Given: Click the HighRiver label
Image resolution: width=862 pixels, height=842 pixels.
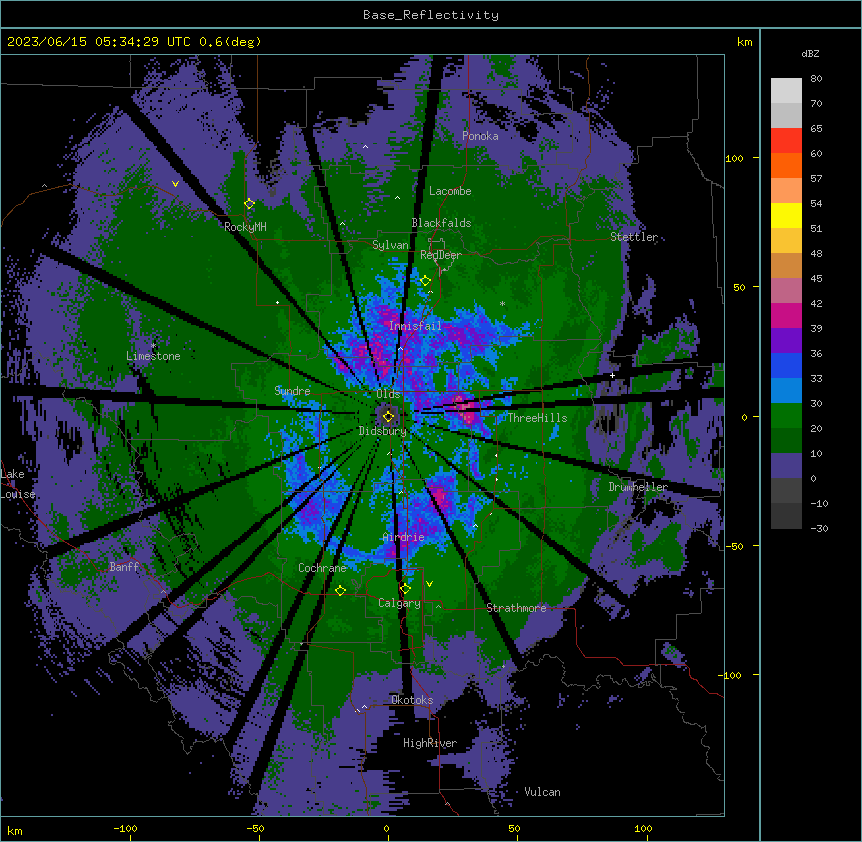Looking at the screenshot, I should point(430,743).
